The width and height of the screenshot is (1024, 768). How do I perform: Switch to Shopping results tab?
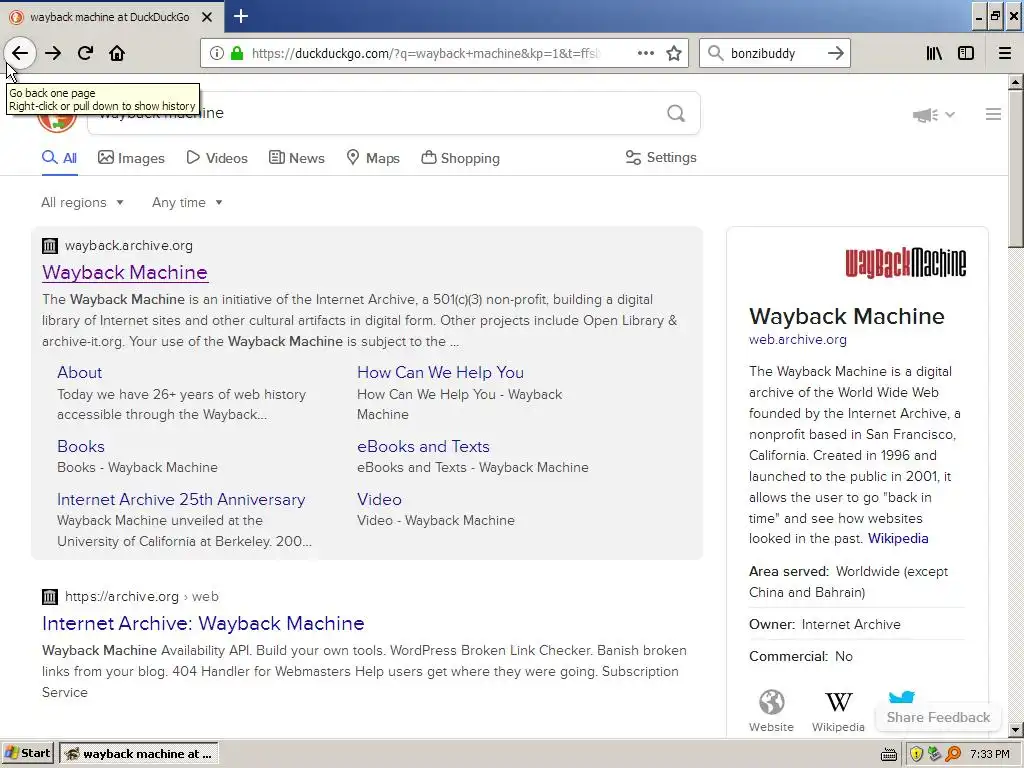pos(460,158)
